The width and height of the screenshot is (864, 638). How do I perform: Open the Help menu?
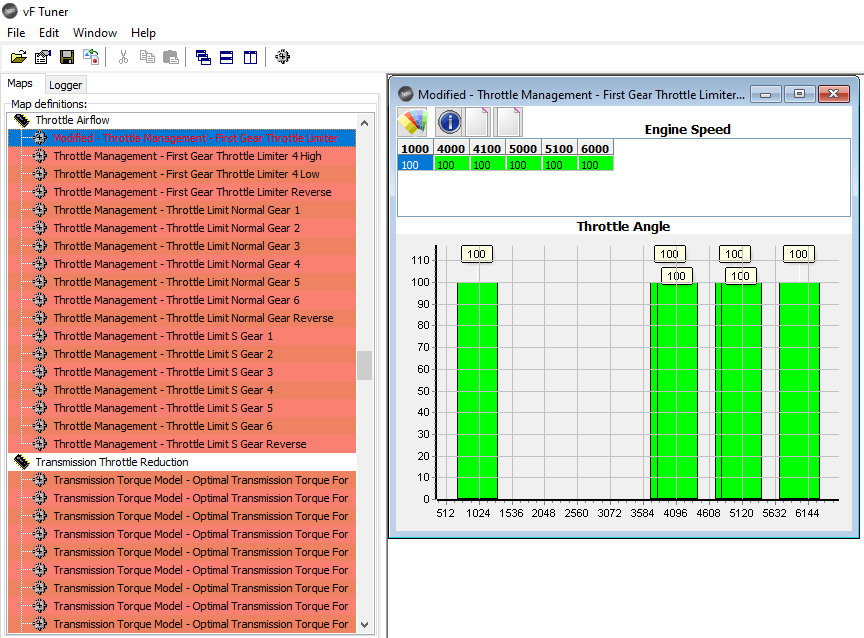[x=143, y=33]
